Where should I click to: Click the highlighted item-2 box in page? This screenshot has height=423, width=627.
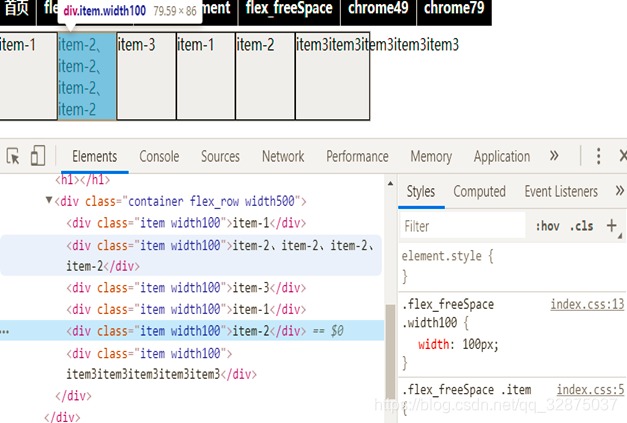pyautogui.click(x=87, y=76)
